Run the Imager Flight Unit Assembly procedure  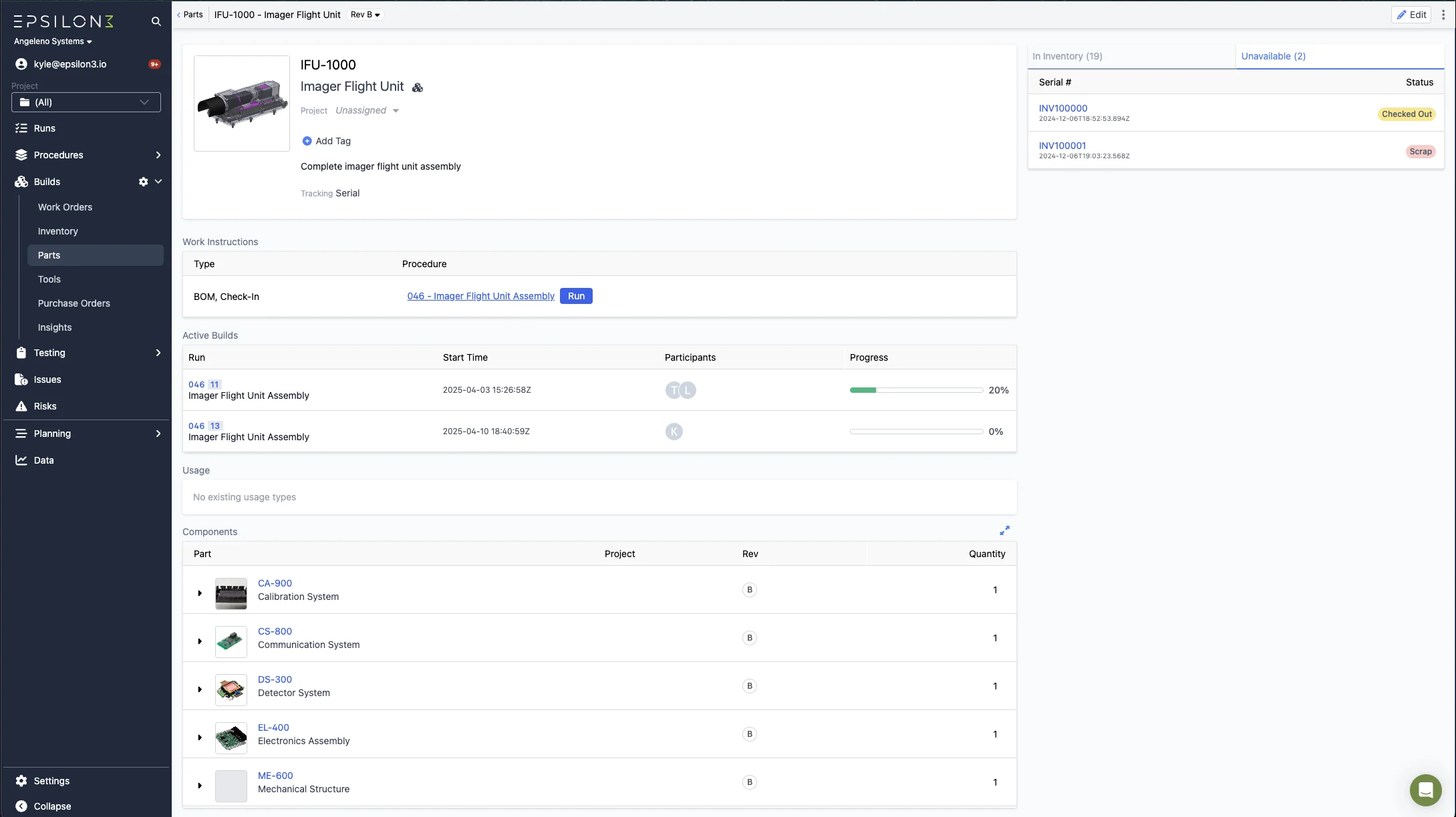tap(576, 296)
